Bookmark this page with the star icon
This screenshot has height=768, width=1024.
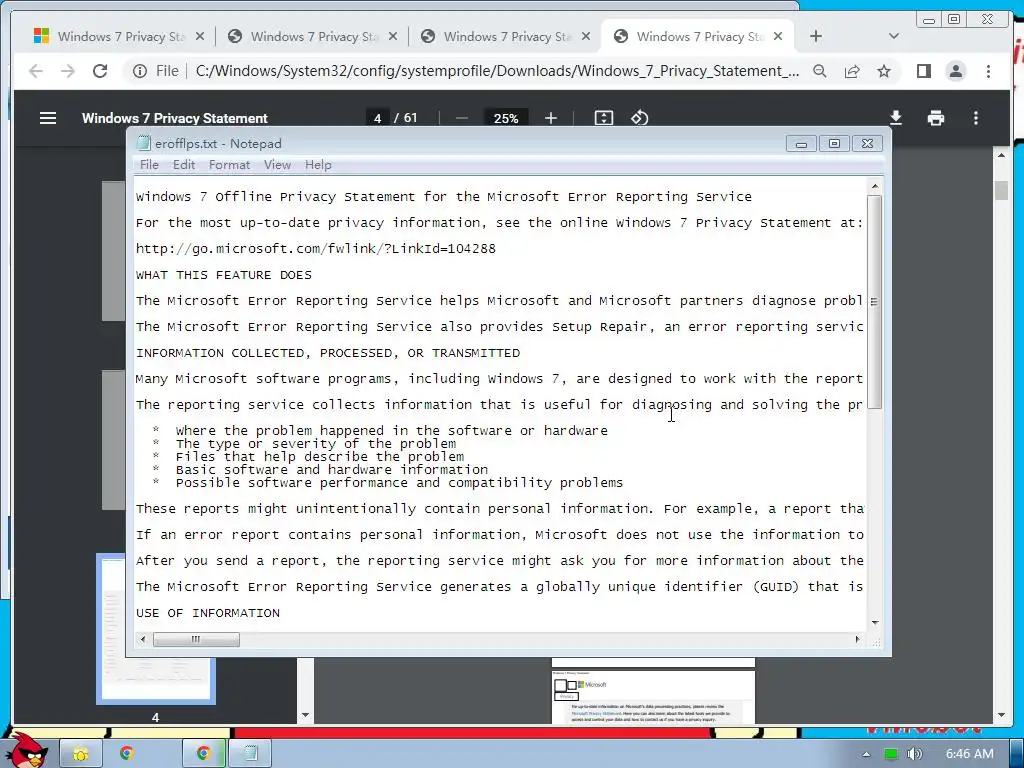884,71
